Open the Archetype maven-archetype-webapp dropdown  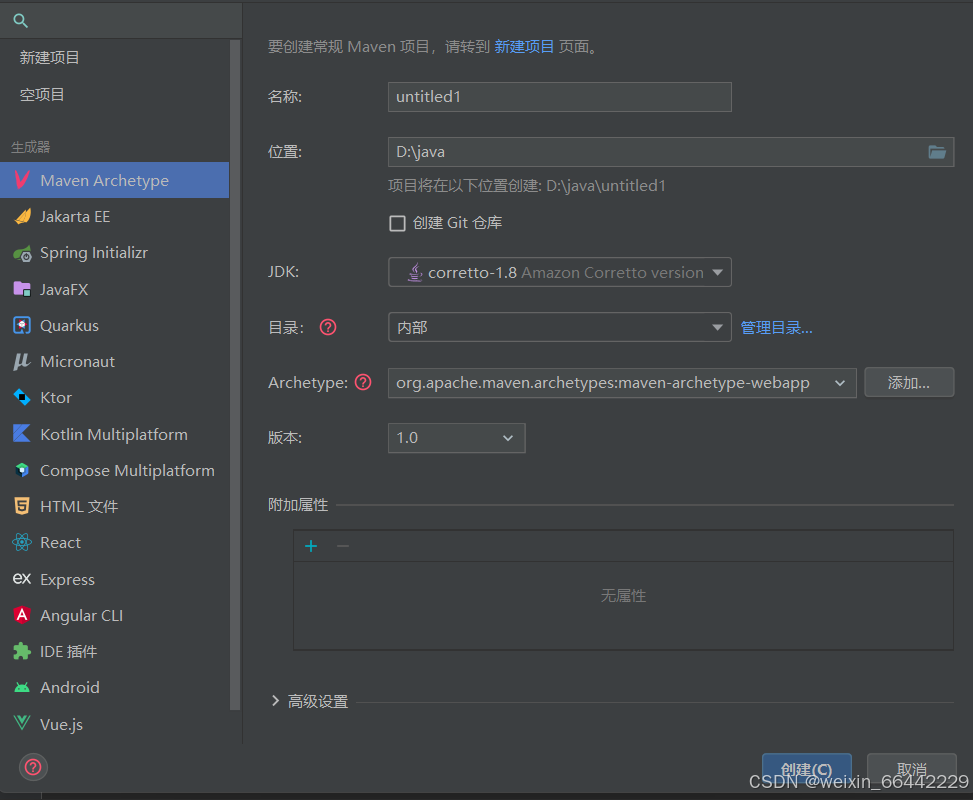coord(622,382)
